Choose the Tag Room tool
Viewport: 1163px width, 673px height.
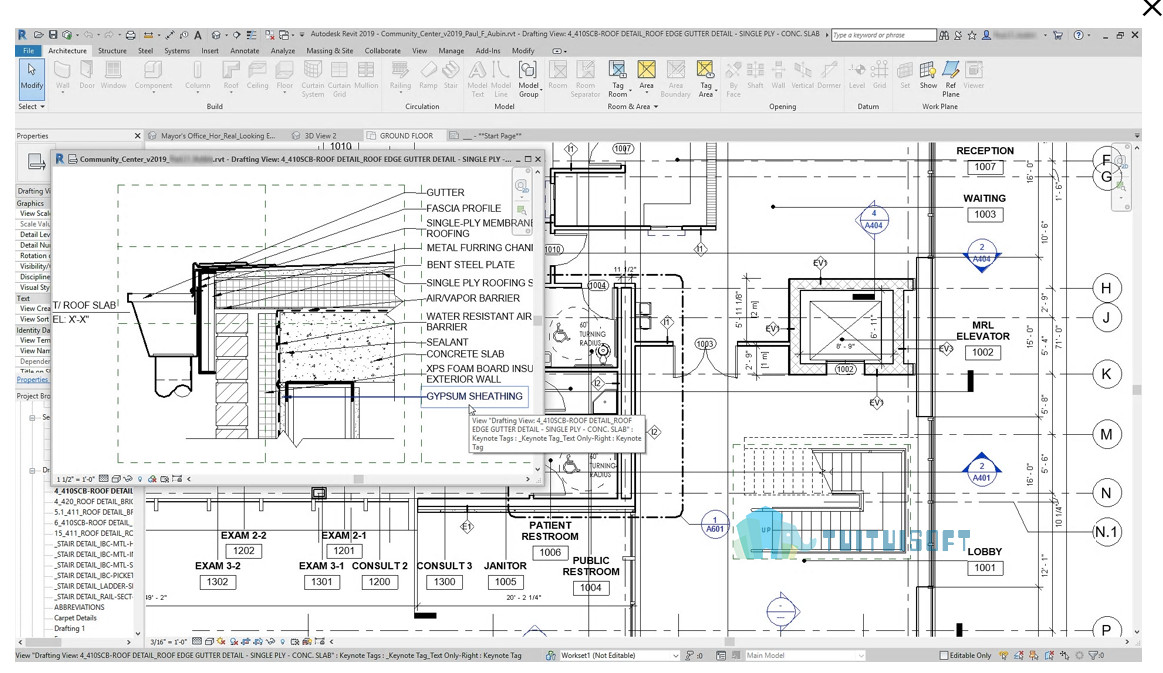coord(617,79)
